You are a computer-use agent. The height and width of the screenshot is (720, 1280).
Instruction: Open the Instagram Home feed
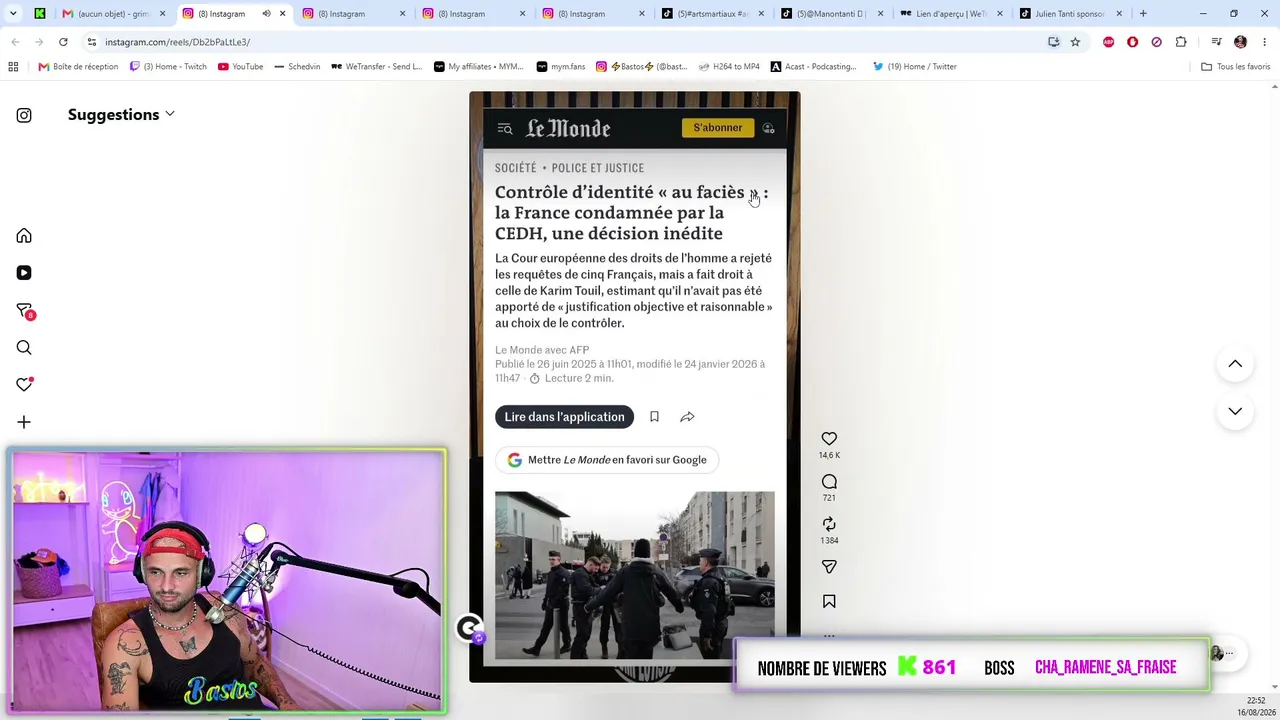click(x=24, y=236)
